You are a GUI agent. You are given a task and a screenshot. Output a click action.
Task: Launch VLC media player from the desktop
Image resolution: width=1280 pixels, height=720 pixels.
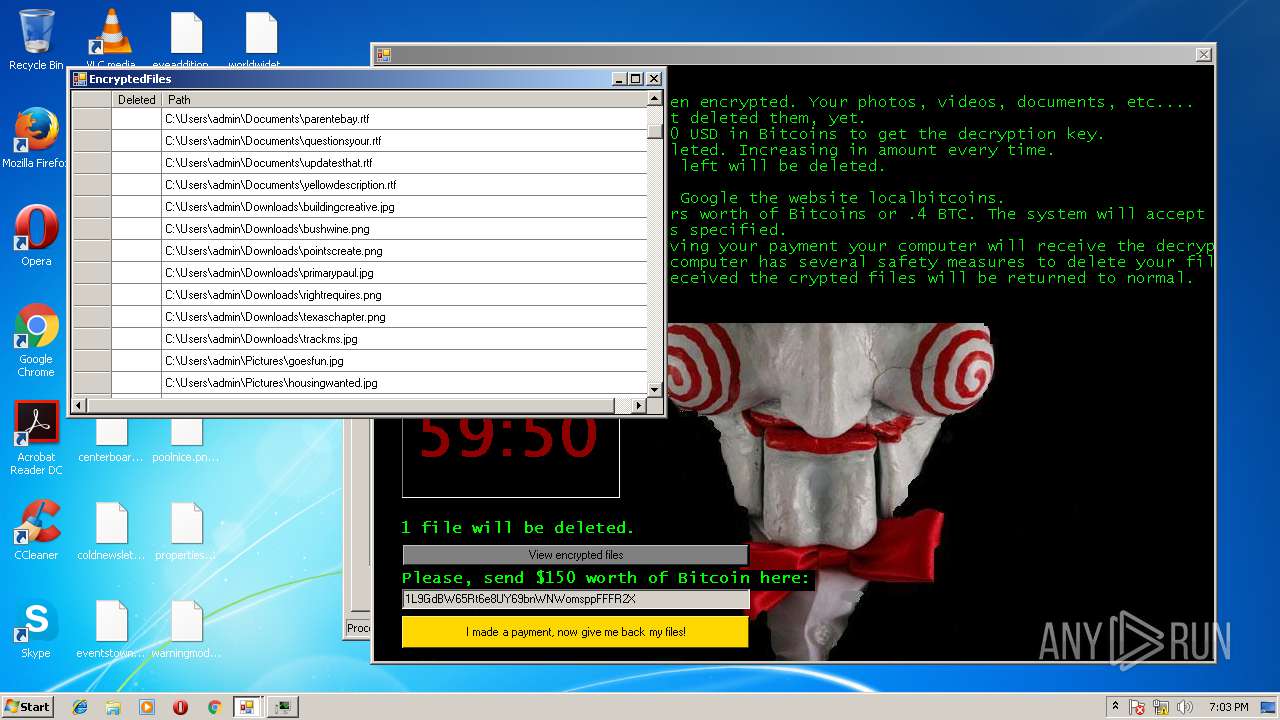(110, 40)
